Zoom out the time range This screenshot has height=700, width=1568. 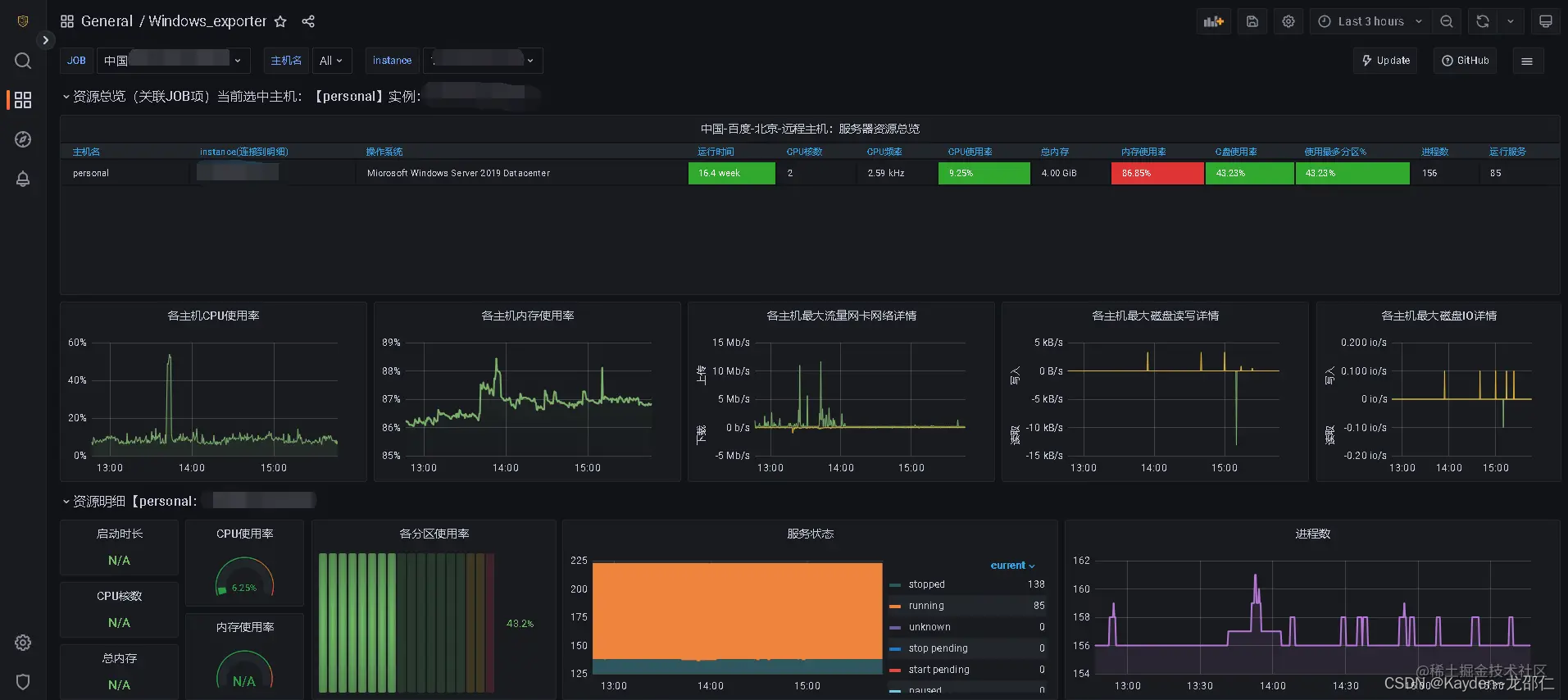point(1447,21)
